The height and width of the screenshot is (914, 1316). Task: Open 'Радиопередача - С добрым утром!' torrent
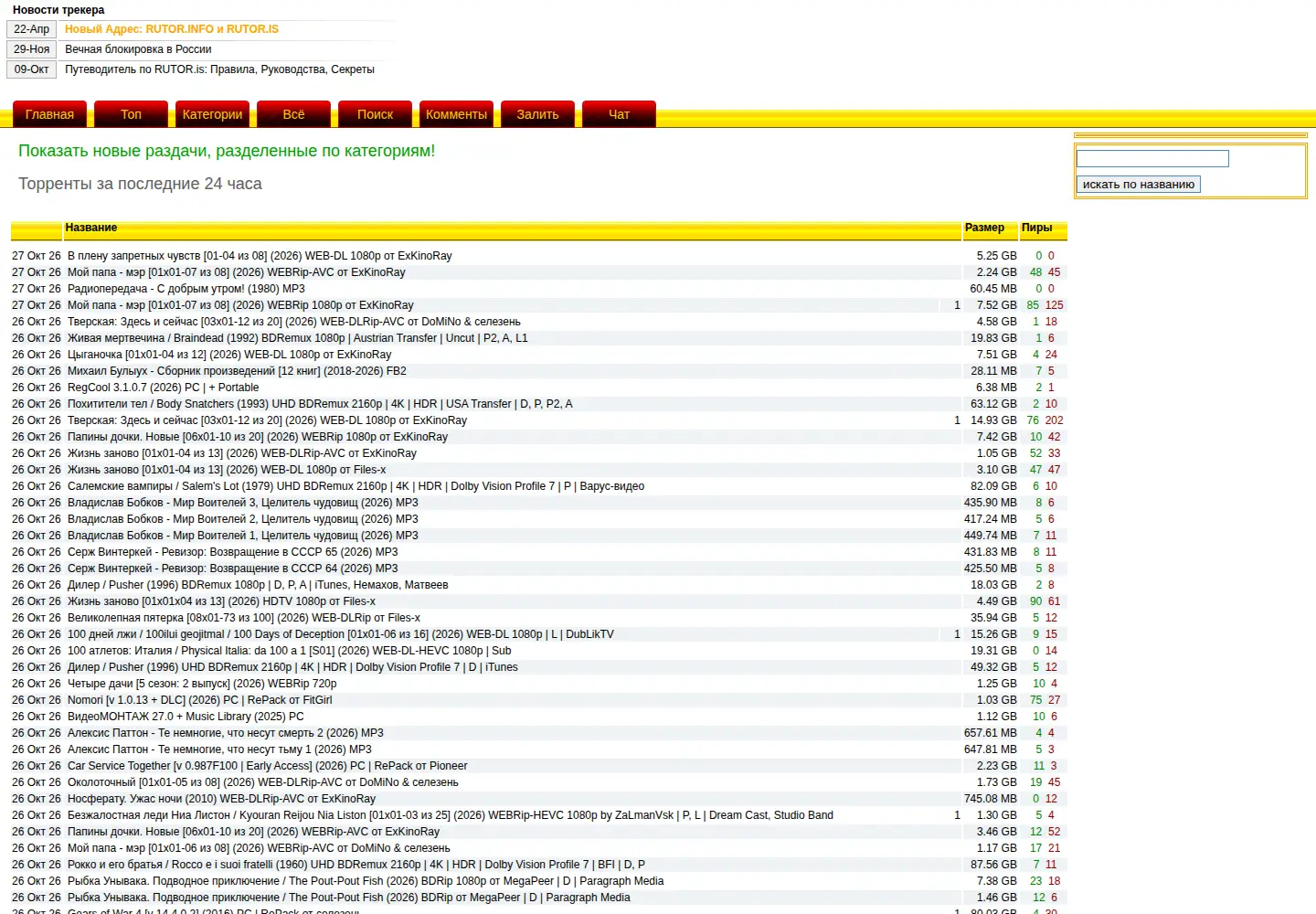pos(186,289)
